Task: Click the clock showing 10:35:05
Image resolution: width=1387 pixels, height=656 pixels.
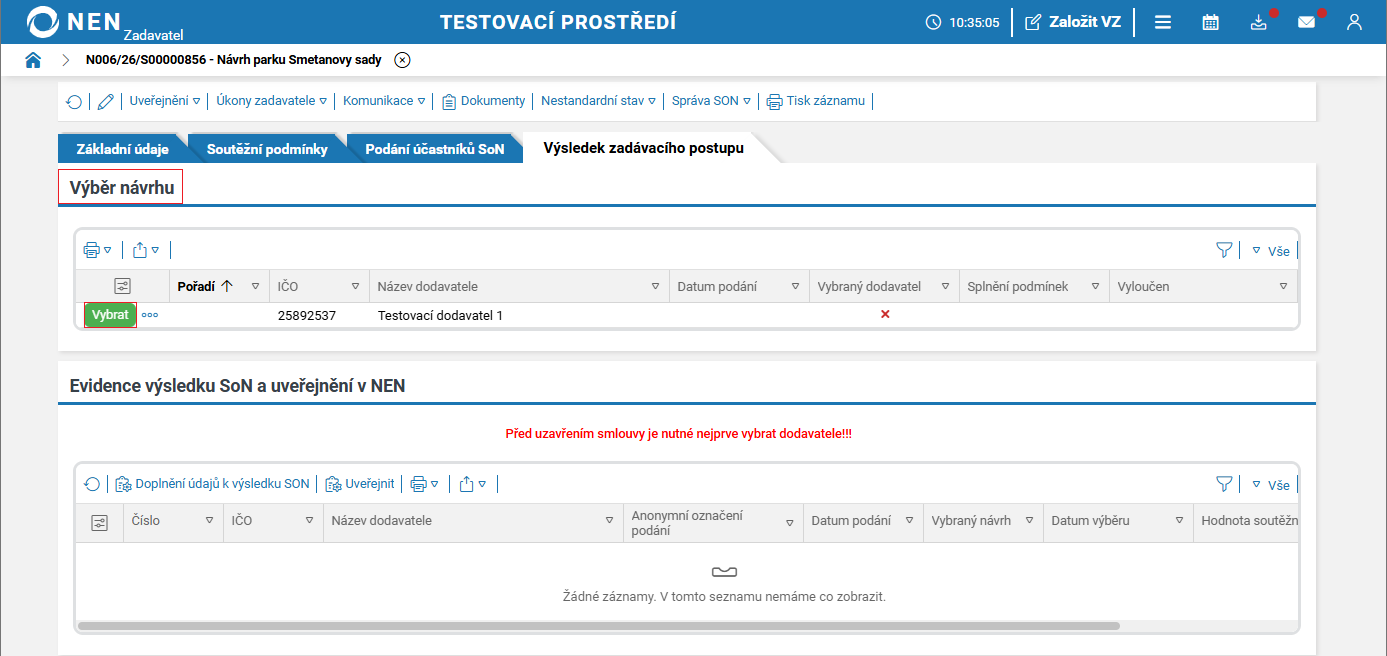Action: click(x=962, y=22)
